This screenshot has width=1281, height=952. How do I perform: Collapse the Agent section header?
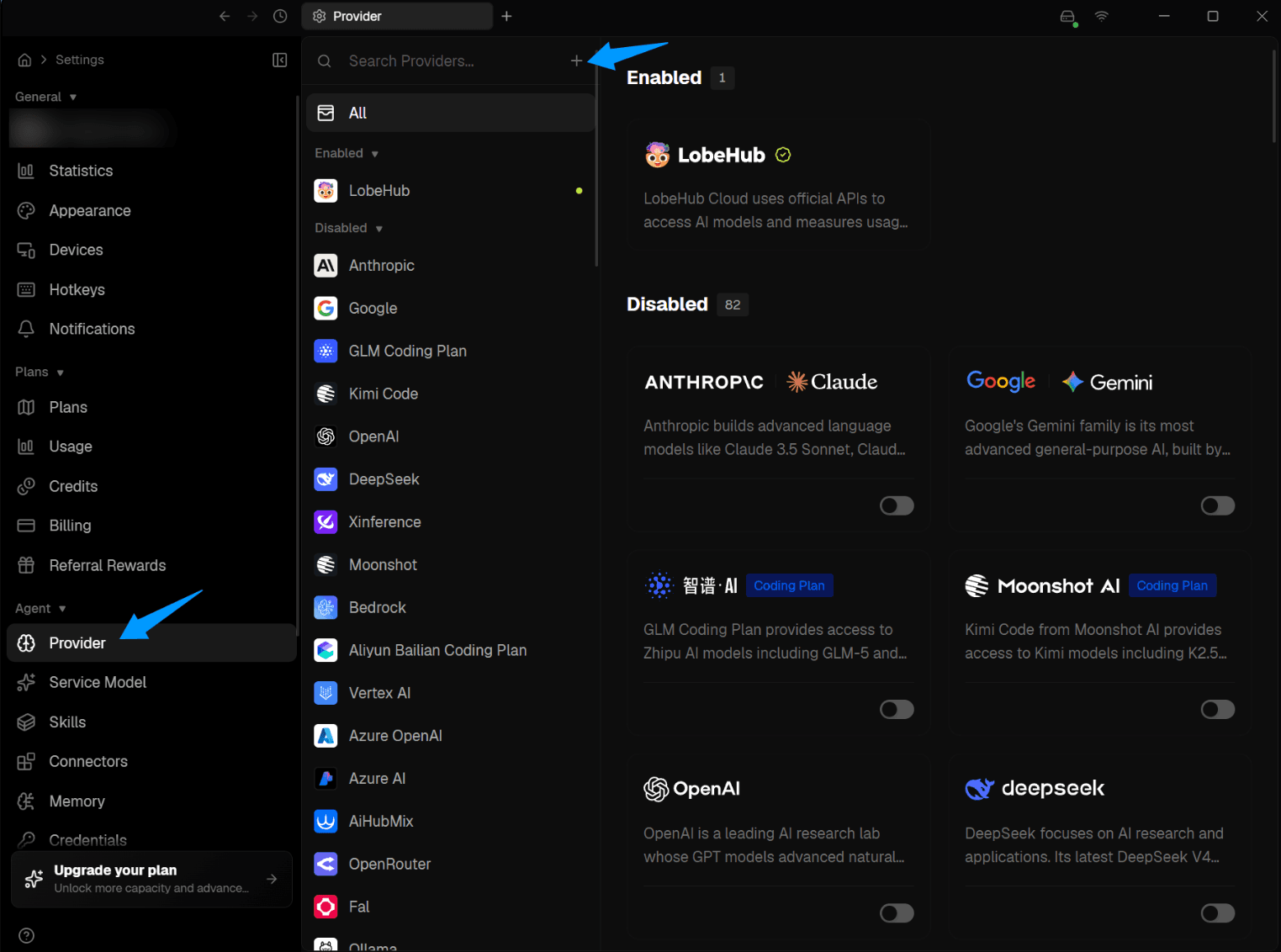40,608
